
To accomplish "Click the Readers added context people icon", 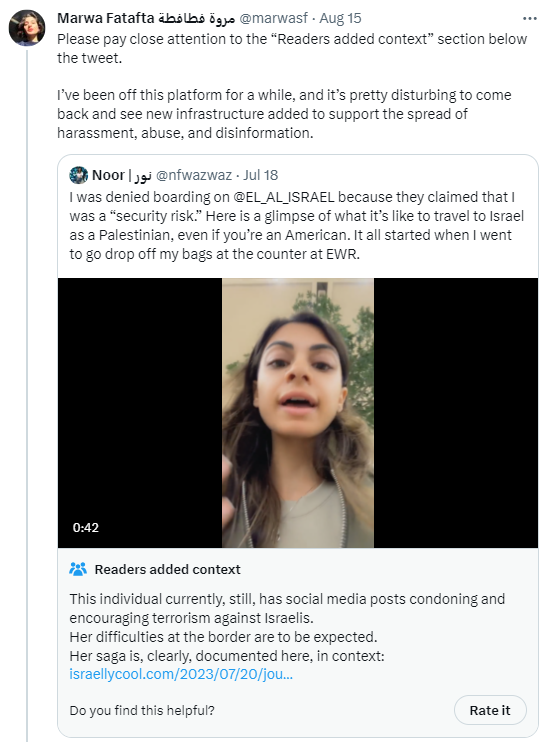I will click(78, 569).
